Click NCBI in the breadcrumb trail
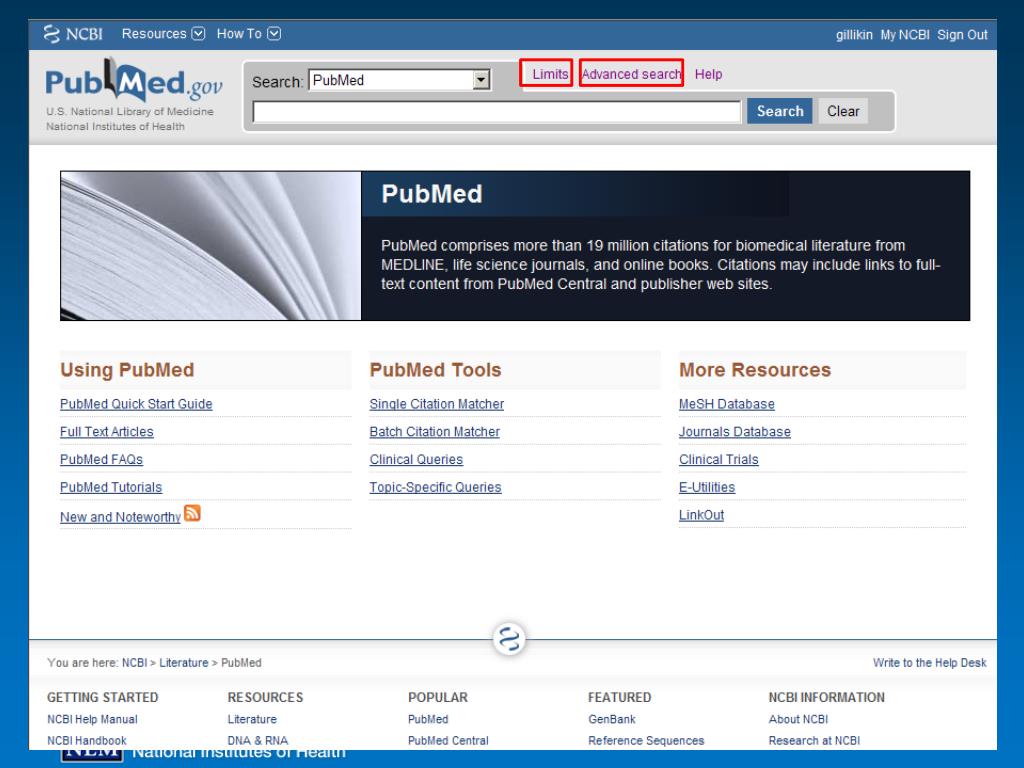 [135, 663]
